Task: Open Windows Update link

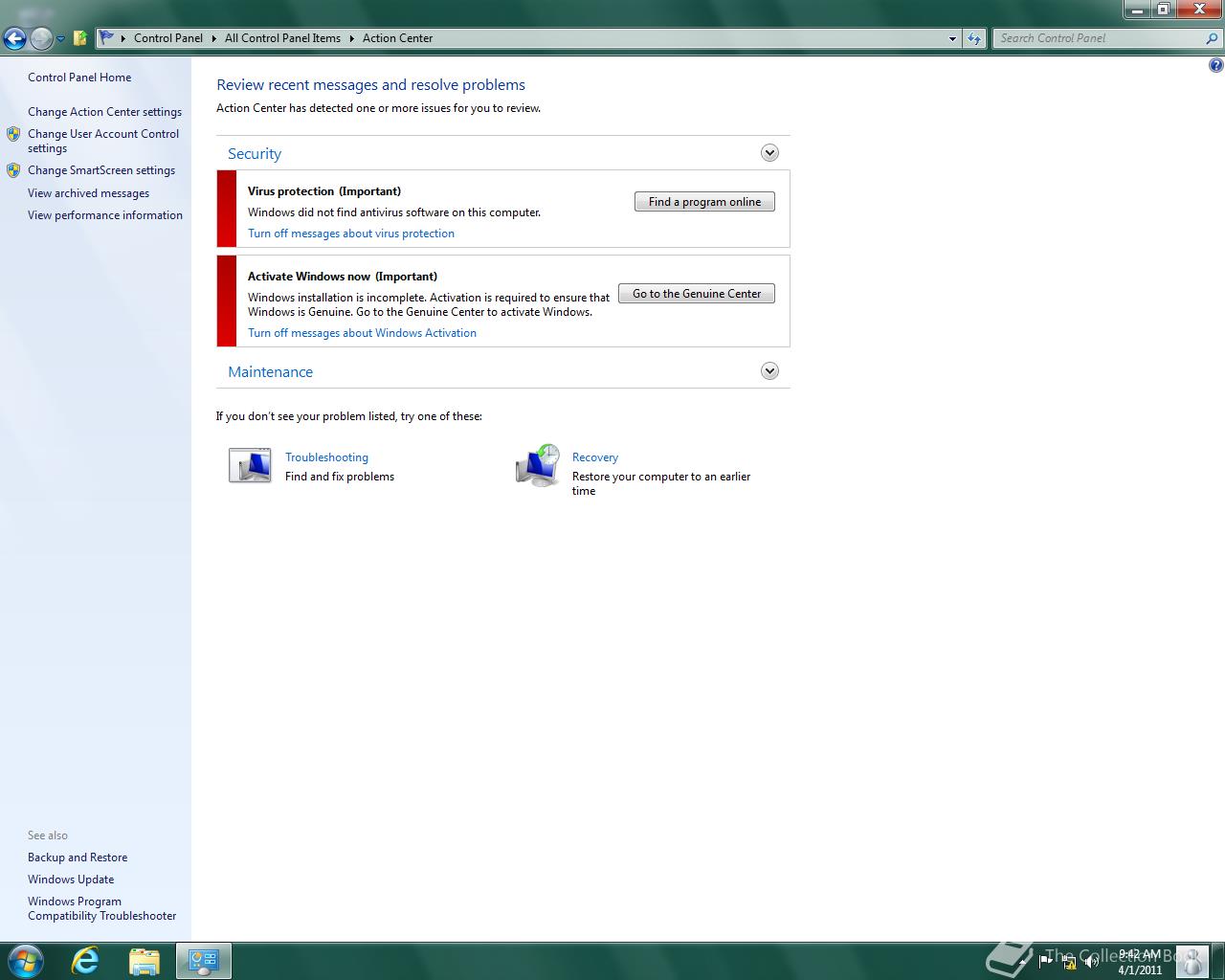Action: click(71, 880)
